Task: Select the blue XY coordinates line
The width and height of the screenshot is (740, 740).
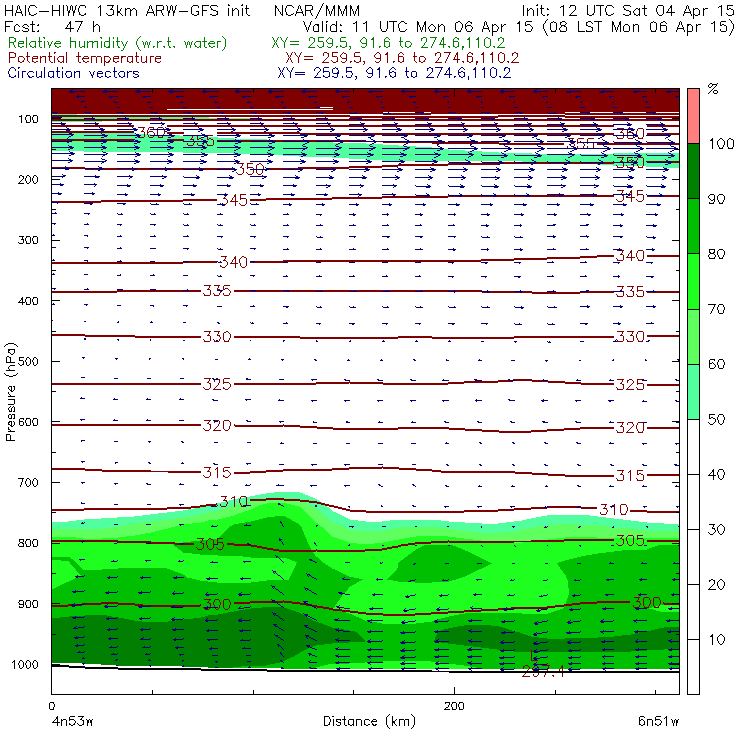Action: [394, 73]
